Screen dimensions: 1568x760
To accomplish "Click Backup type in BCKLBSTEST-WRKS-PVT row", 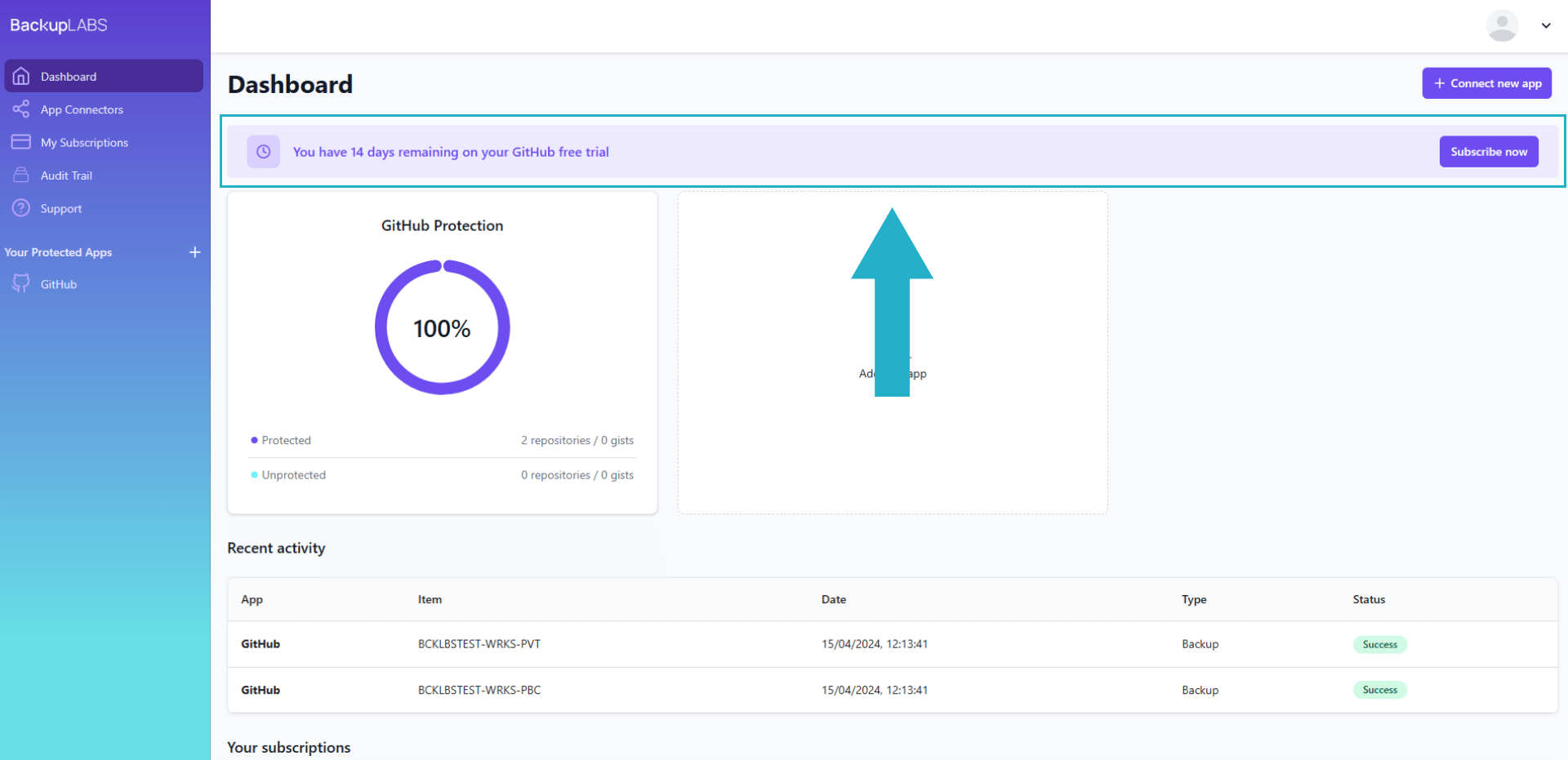I will [1200, 644].
